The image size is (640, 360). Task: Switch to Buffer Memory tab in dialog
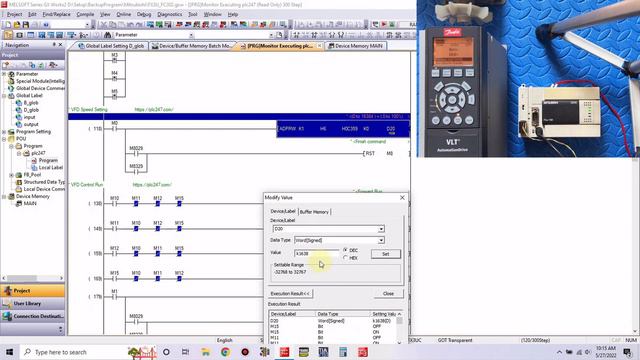tap(314, 212)
